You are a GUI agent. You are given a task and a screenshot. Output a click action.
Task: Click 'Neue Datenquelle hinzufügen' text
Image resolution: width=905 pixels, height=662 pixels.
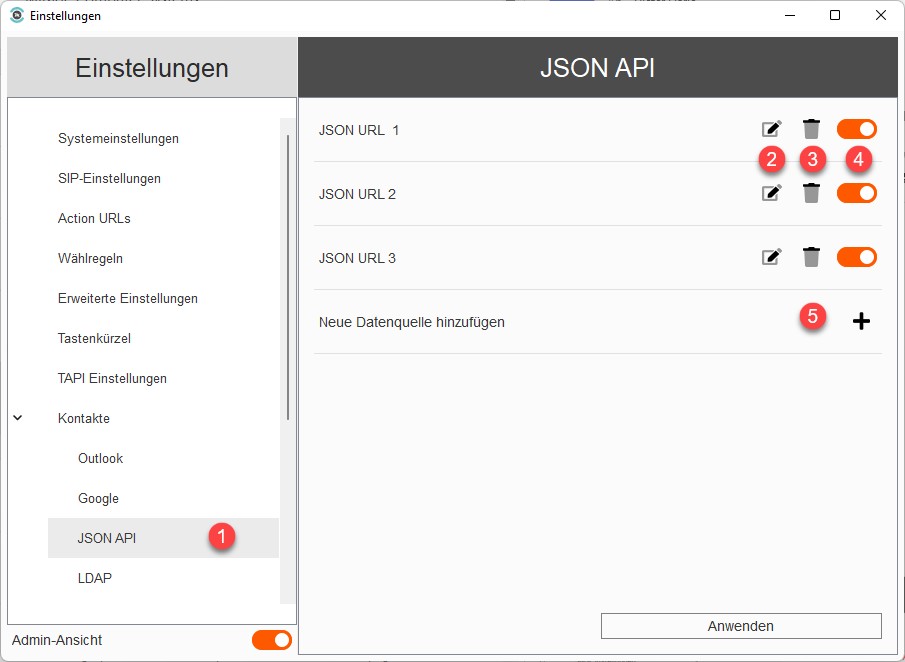pos(412,322)
